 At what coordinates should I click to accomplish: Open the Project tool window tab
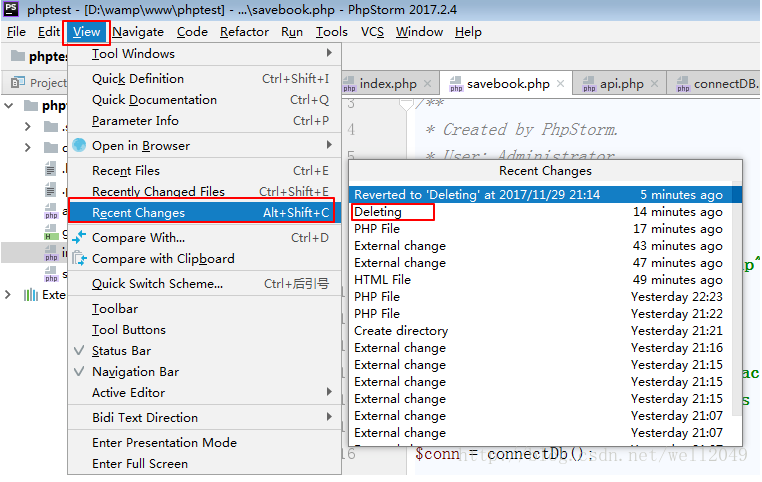[38, 83]
